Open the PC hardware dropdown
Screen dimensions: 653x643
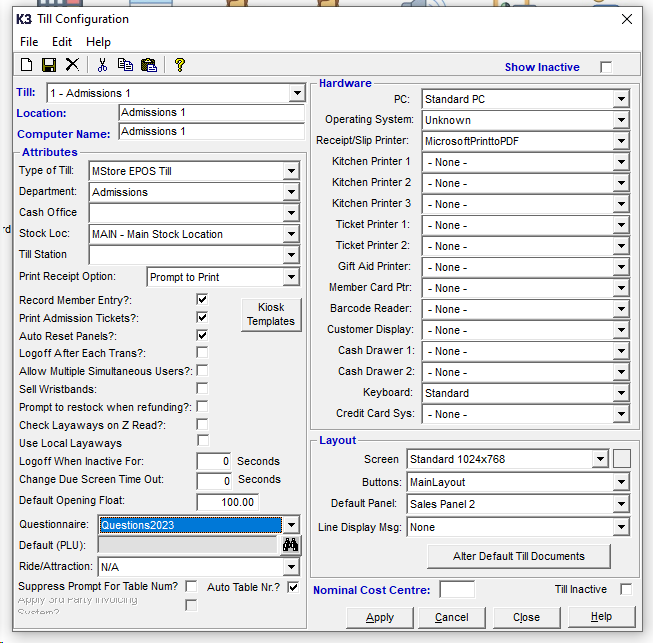[x=621, y=99]
